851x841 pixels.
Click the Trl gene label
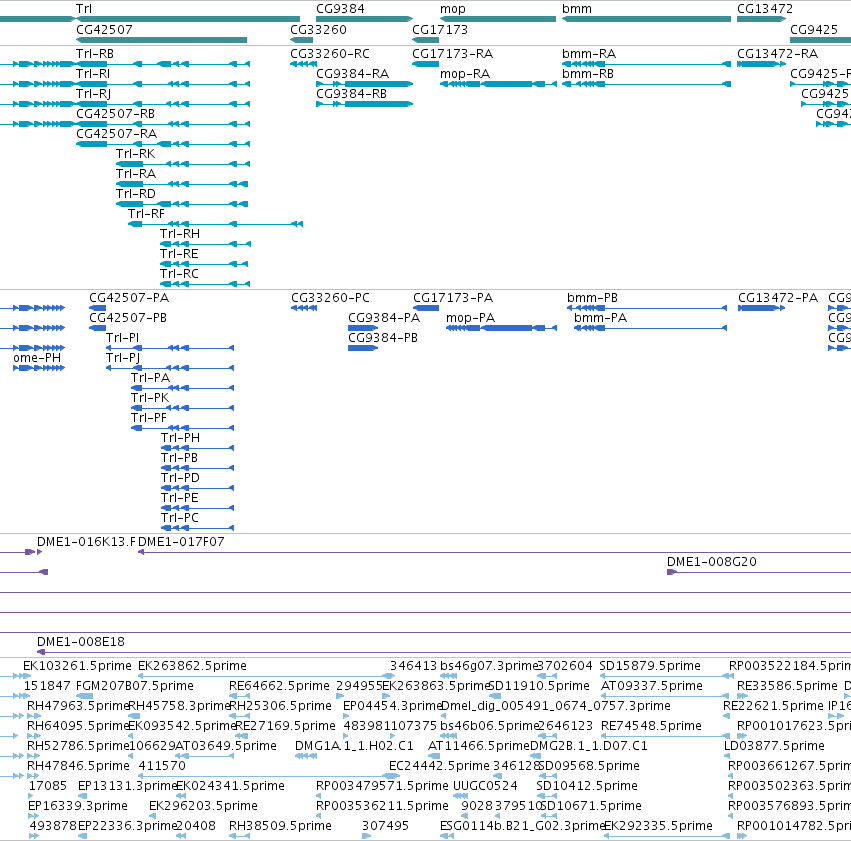(x=84, y=9)
